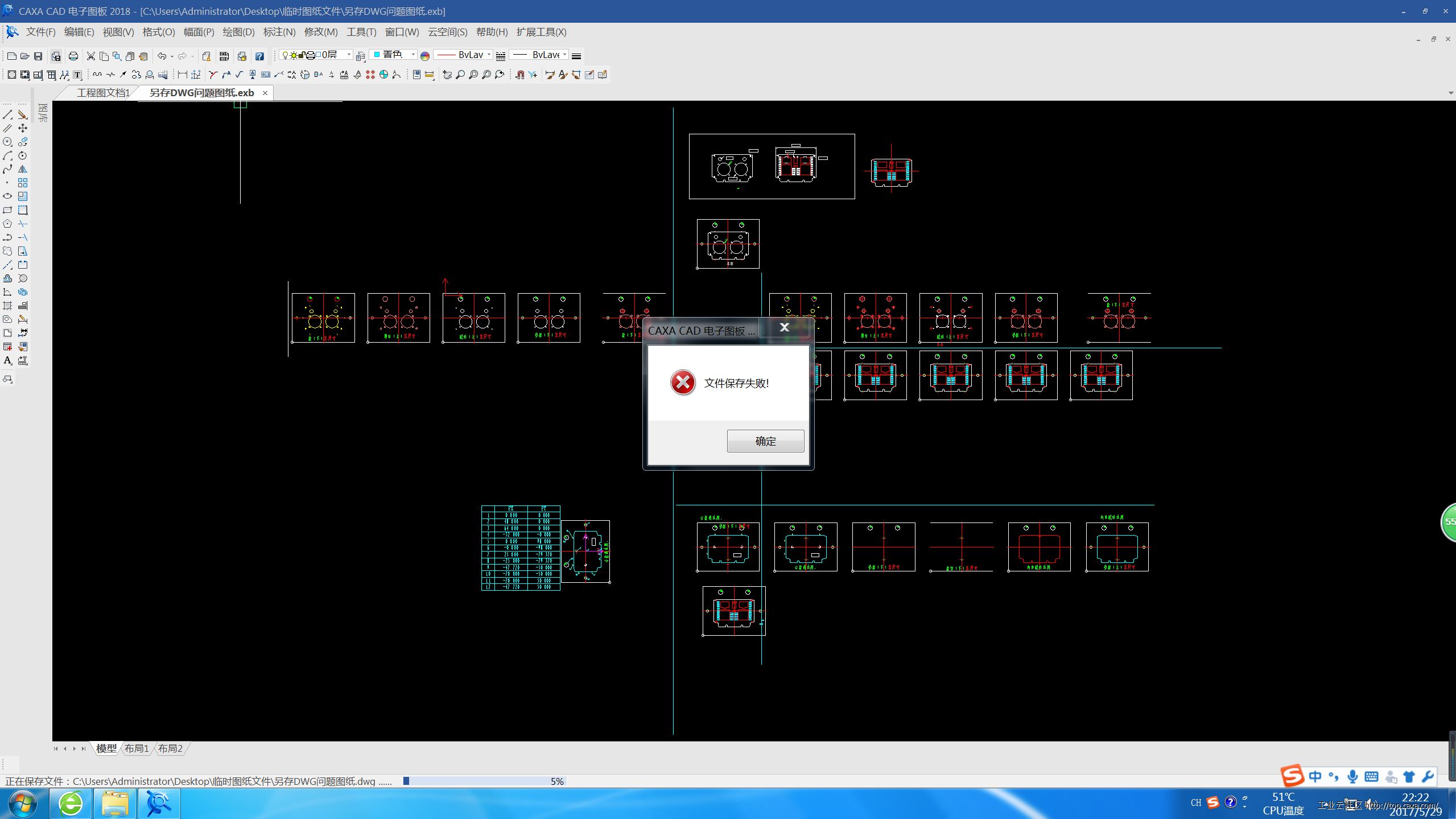Select the Text tool in left sidebar
The width and height of the screenshot is (1456, 819).
pos(7,360)
